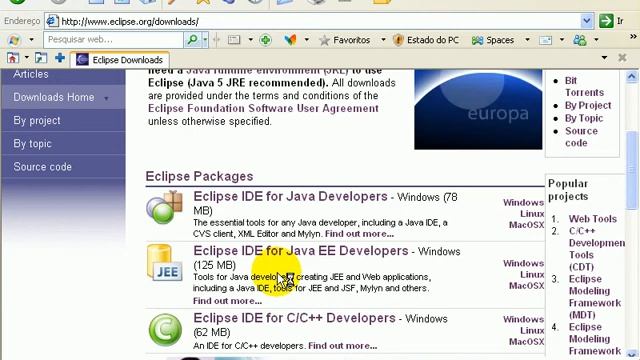Open Downloads Home in sidebar
The height and width of the screenshot is (360, 640).
(x=63, y=97)
